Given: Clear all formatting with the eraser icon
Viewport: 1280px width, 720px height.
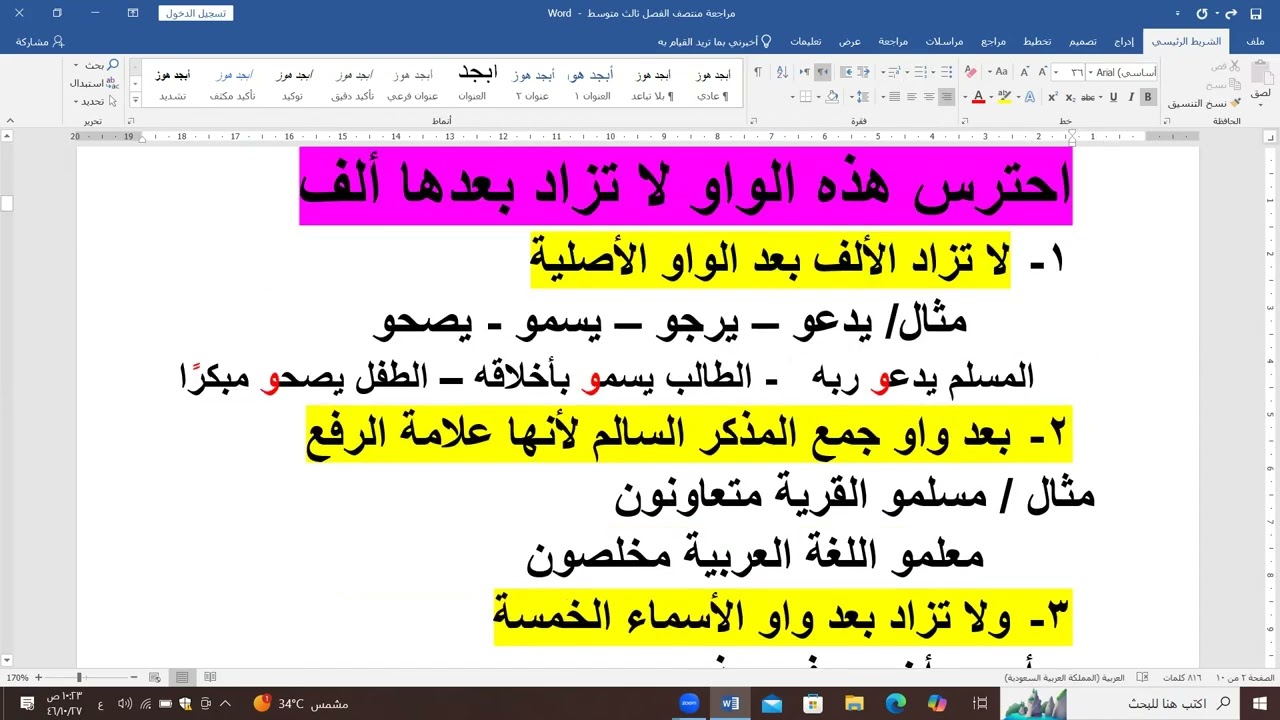Looking at the screenshot, I should point(971,72).
